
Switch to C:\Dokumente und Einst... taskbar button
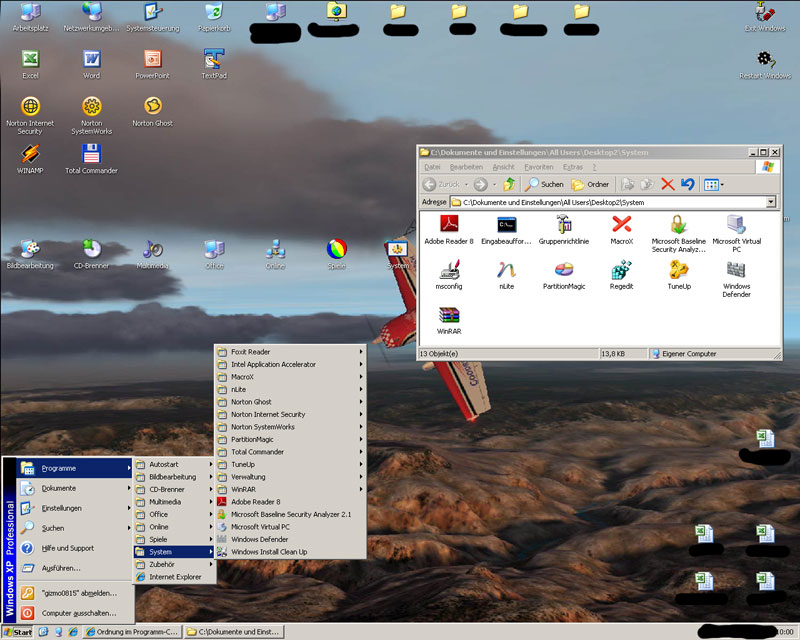(234, 632)
